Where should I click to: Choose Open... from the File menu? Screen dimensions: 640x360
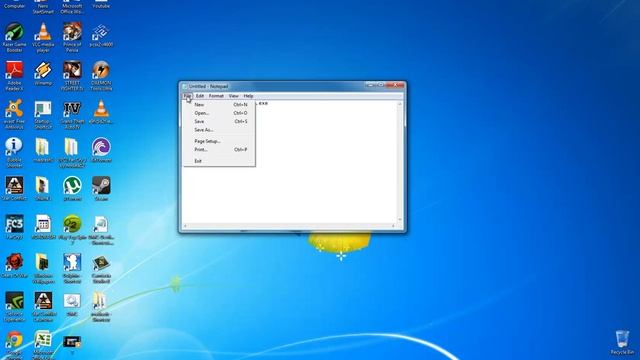click(219, 113)
